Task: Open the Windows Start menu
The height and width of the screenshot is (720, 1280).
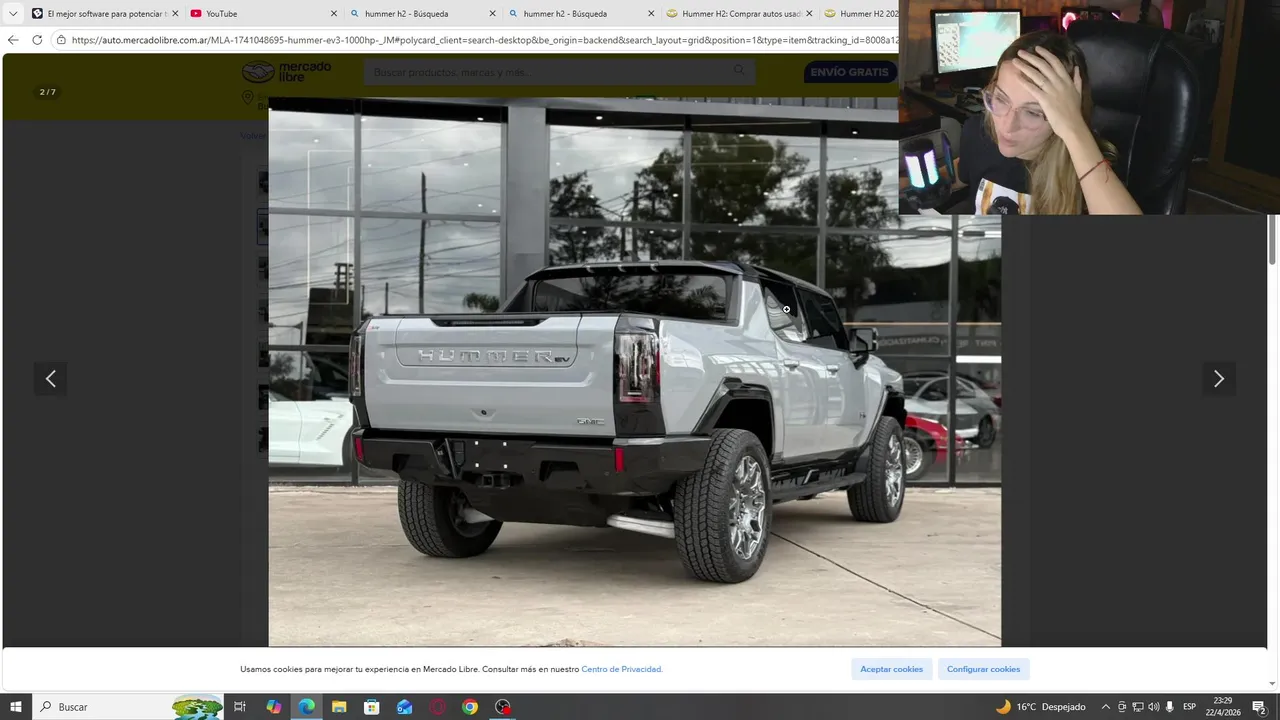Action: pyautogui.click(x=16, y=707)
